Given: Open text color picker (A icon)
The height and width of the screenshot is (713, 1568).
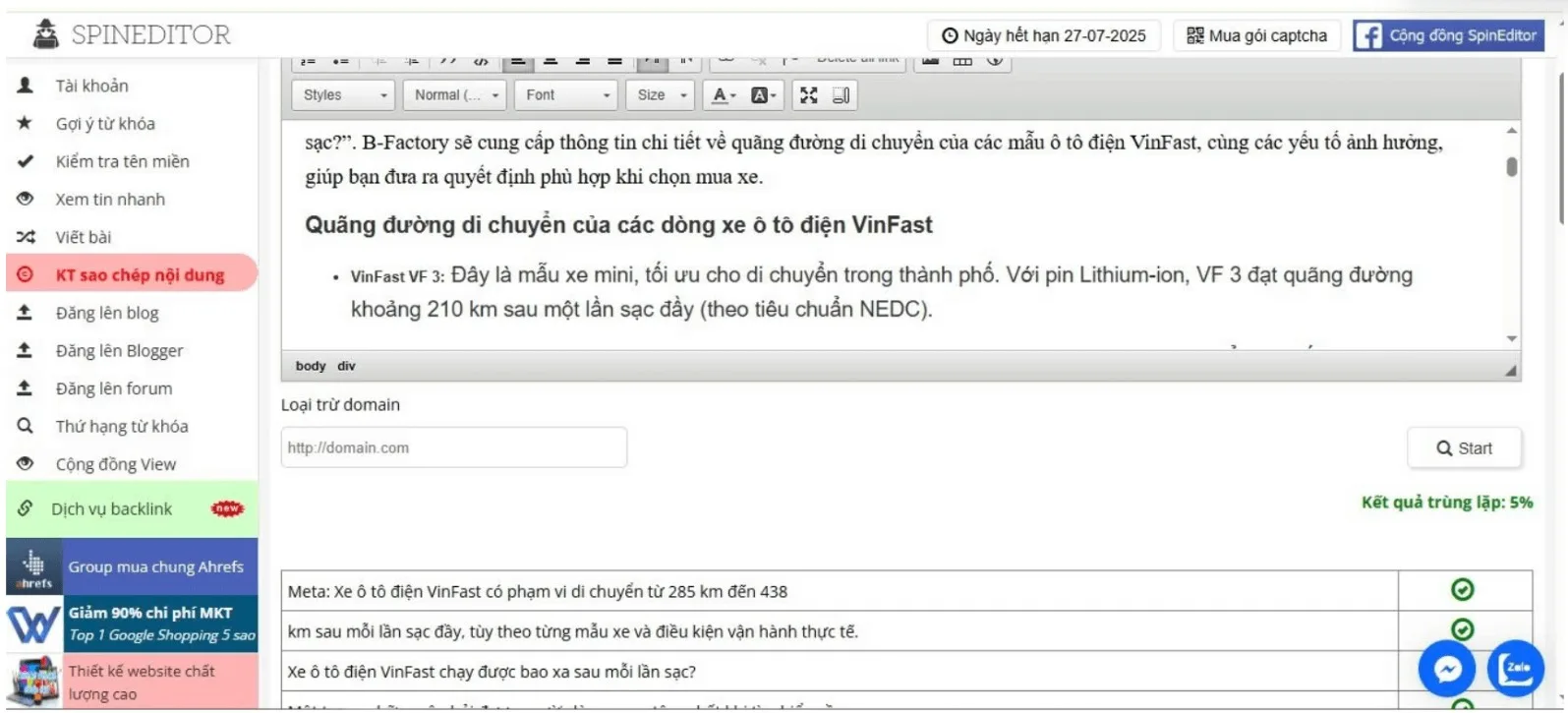Looking at the screenshot, I should (x=724, y=95).
